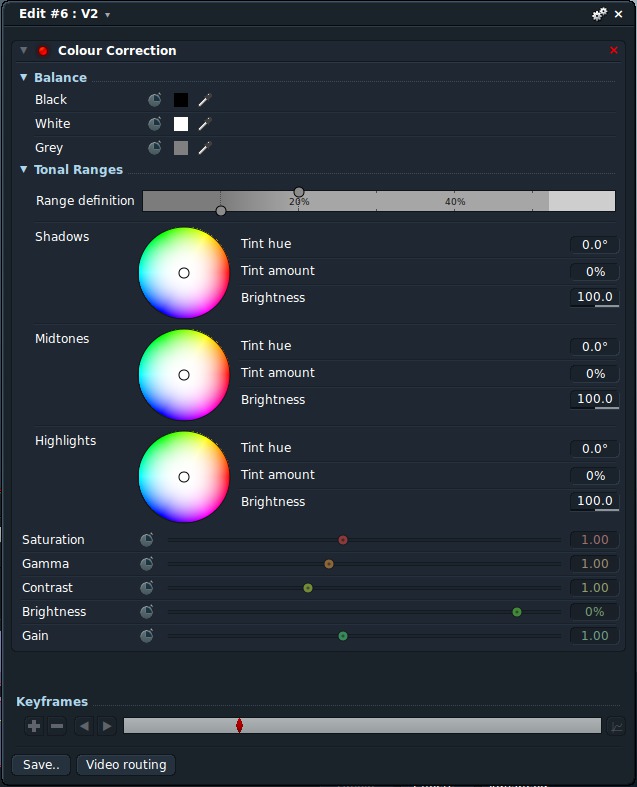Jump to the next keyframe arrow
Screen dimensions: 637x787
[107, 726]
